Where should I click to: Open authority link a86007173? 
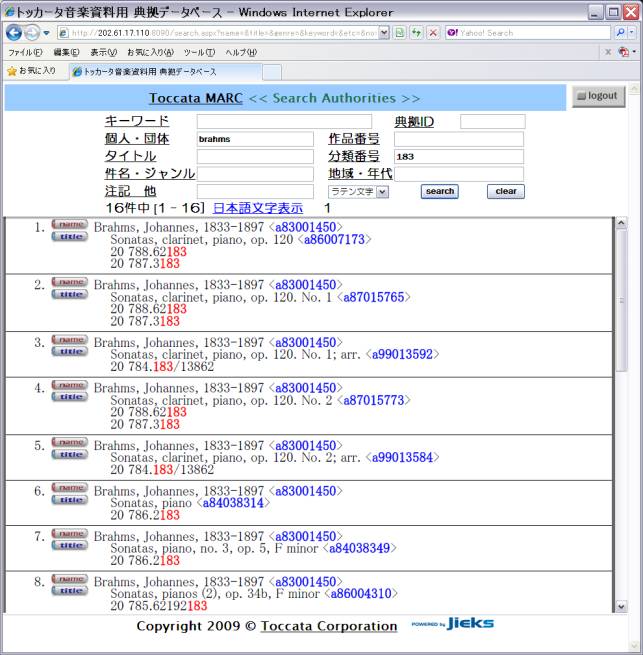tap(334, 239)
